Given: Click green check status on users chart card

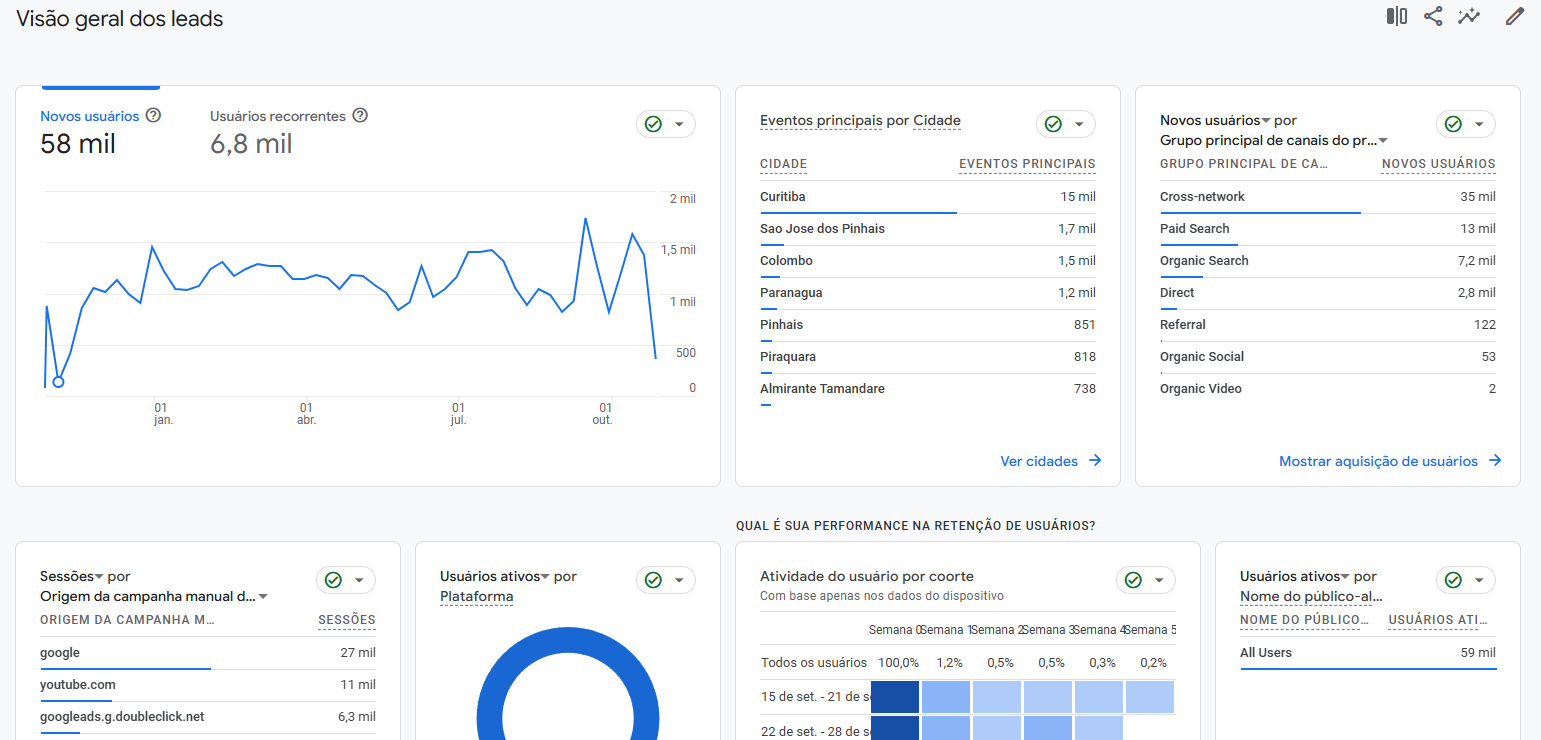Looking at the screenshot, I should (653, 124).
